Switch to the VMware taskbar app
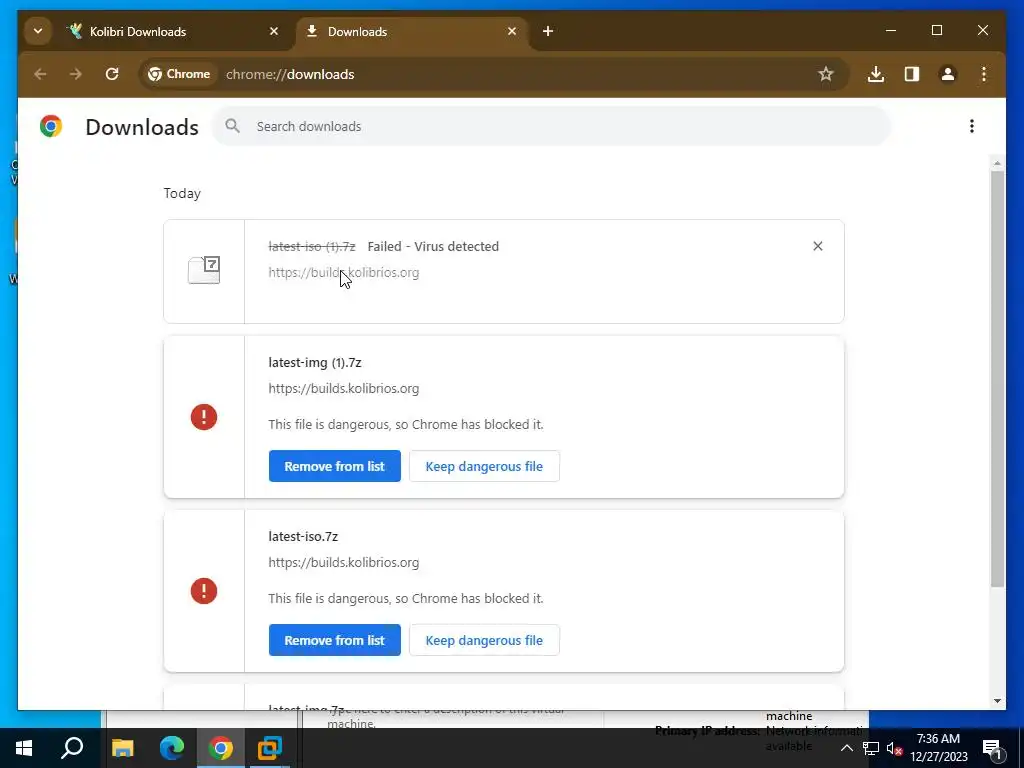 270,748
